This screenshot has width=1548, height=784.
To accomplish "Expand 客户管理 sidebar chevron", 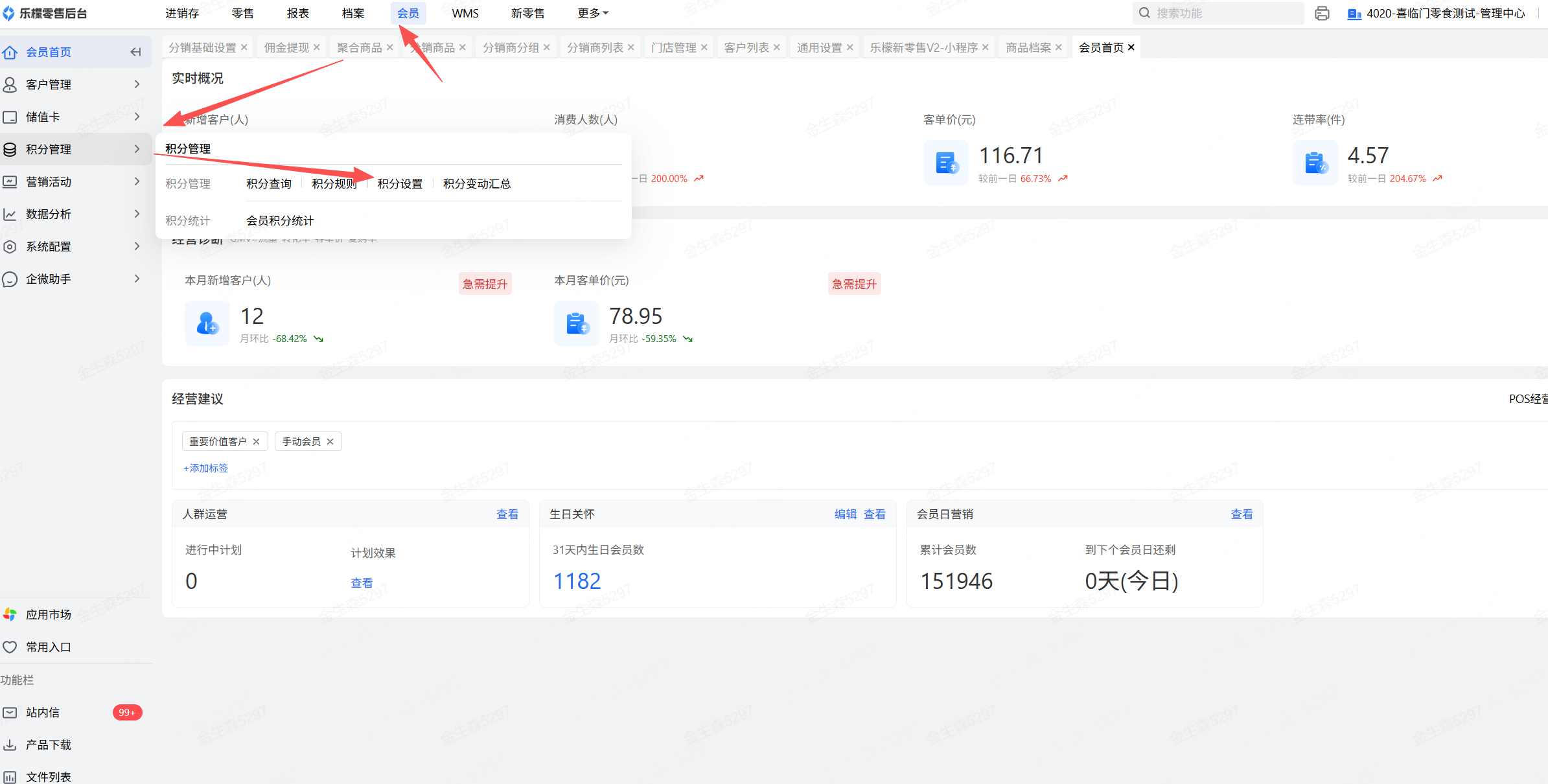I will click(x=137, y=84).
